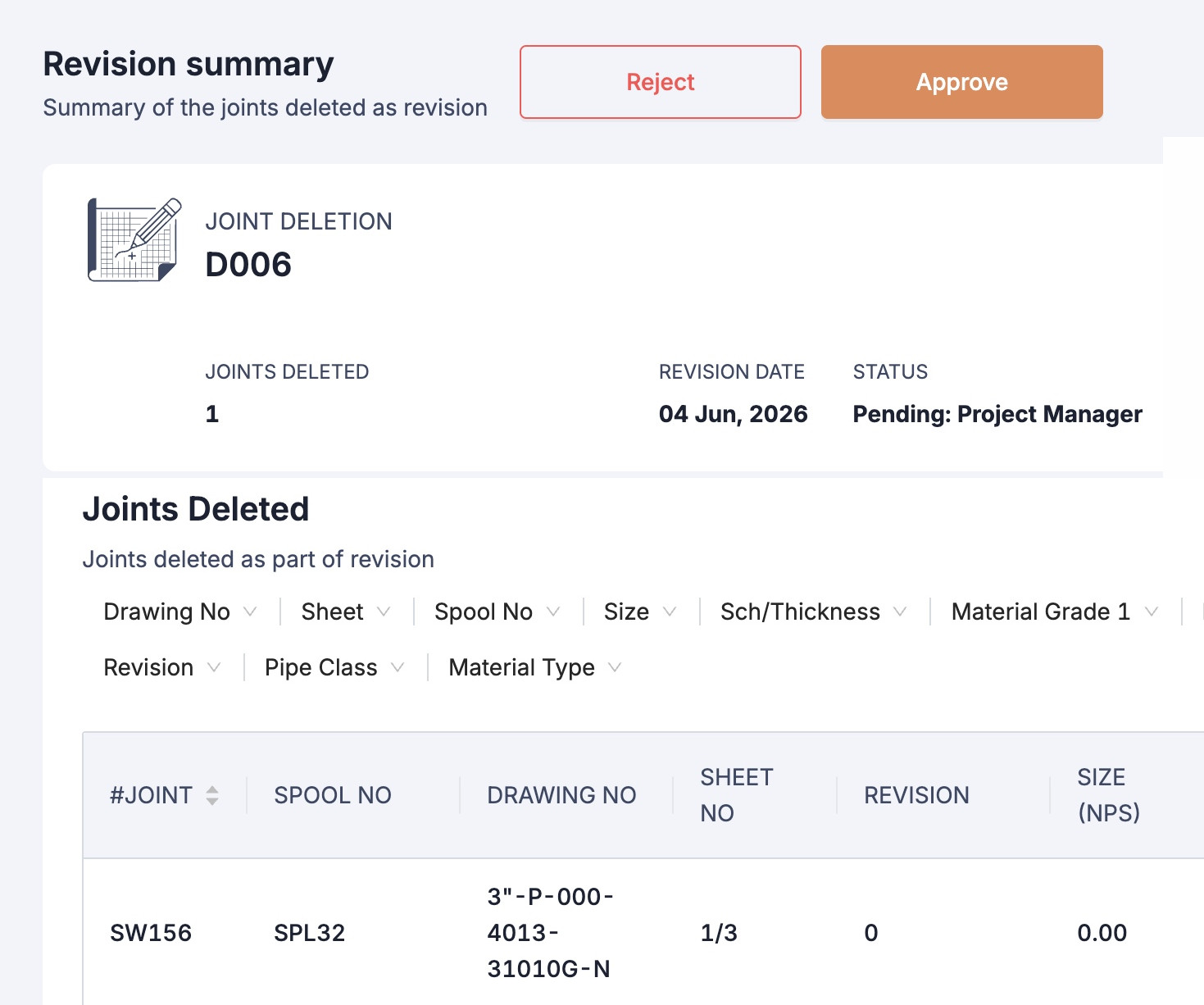Click the Revision summary heading
Screen dimensions: 1204x1005
(189, 64)
